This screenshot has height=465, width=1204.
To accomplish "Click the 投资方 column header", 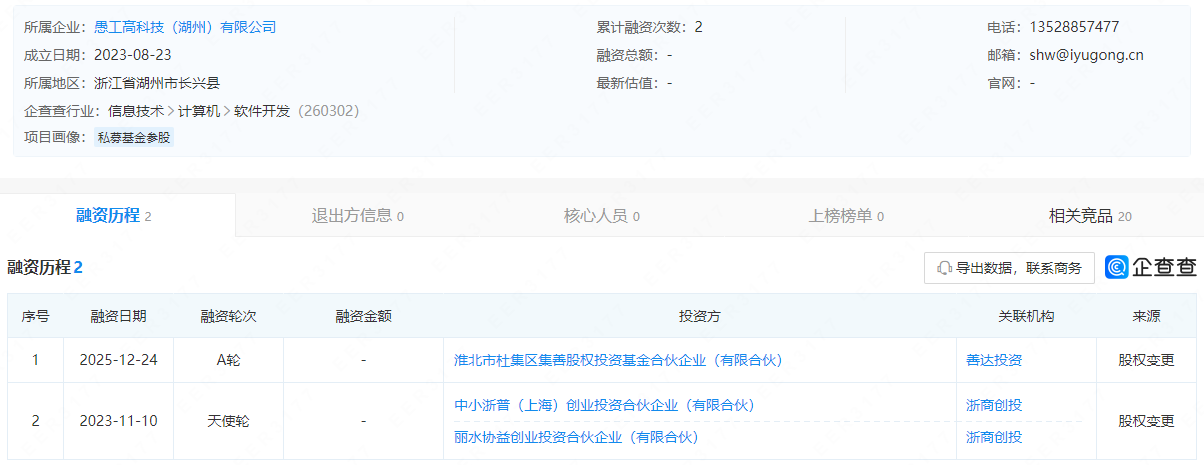I will coord(700,316).
